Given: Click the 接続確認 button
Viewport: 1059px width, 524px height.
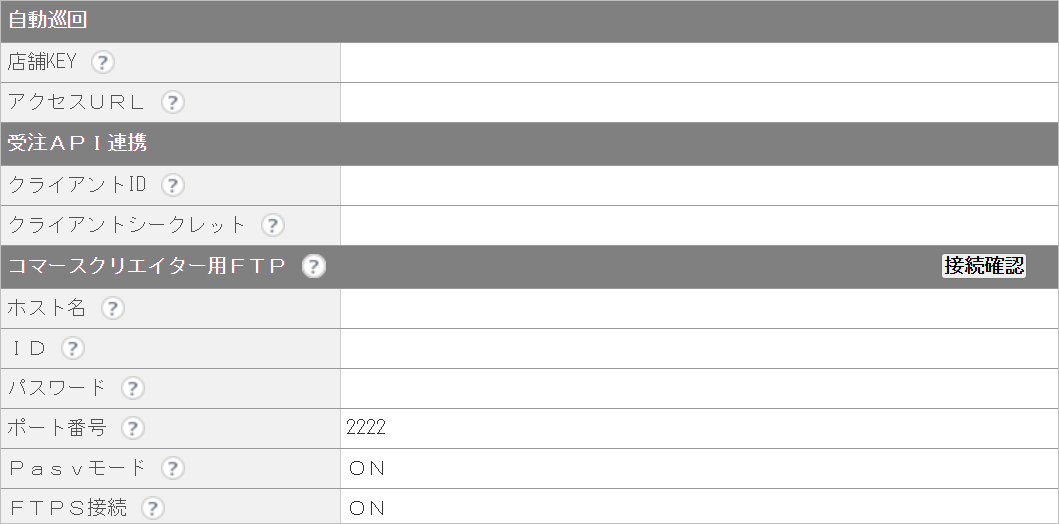Looking at the screenshot, I should click(984, 266).
